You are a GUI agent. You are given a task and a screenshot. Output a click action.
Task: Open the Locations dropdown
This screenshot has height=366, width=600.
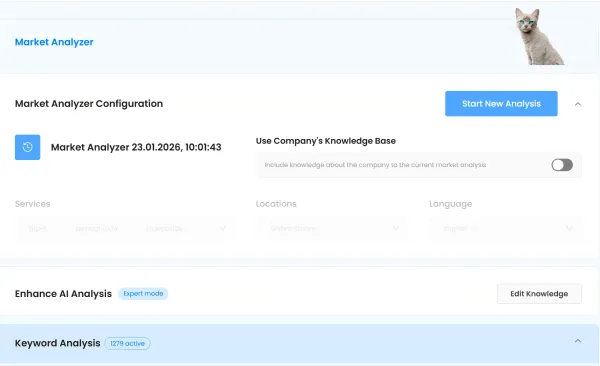coord(331,229)
